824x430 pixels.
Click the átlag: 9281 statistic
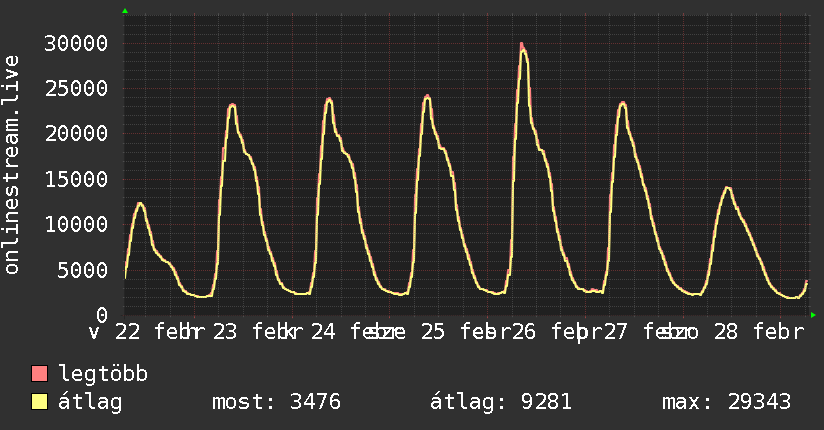tap(501, 402)
